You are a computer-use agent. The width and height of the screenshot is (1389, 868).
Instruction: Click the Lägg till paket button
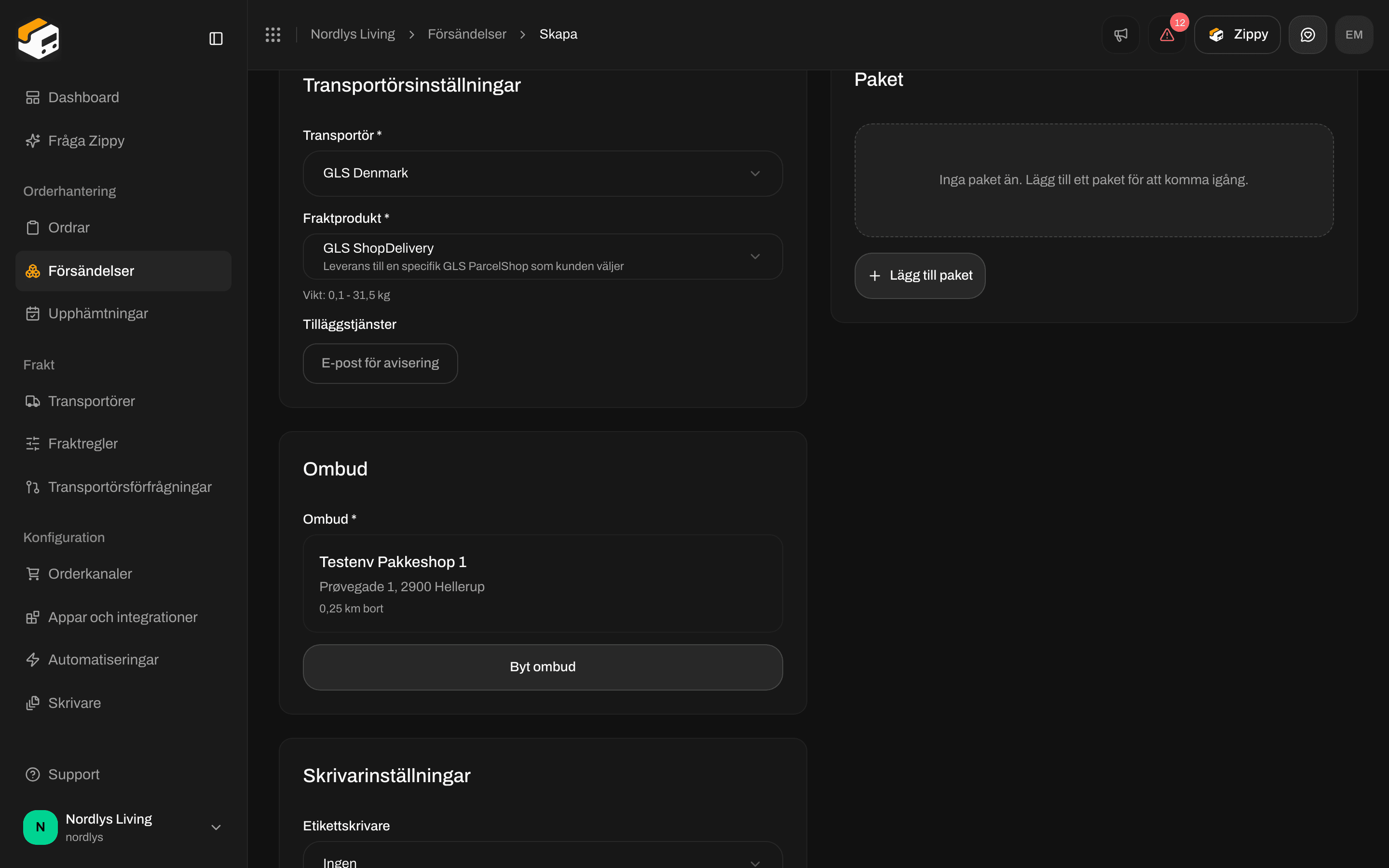920,275
